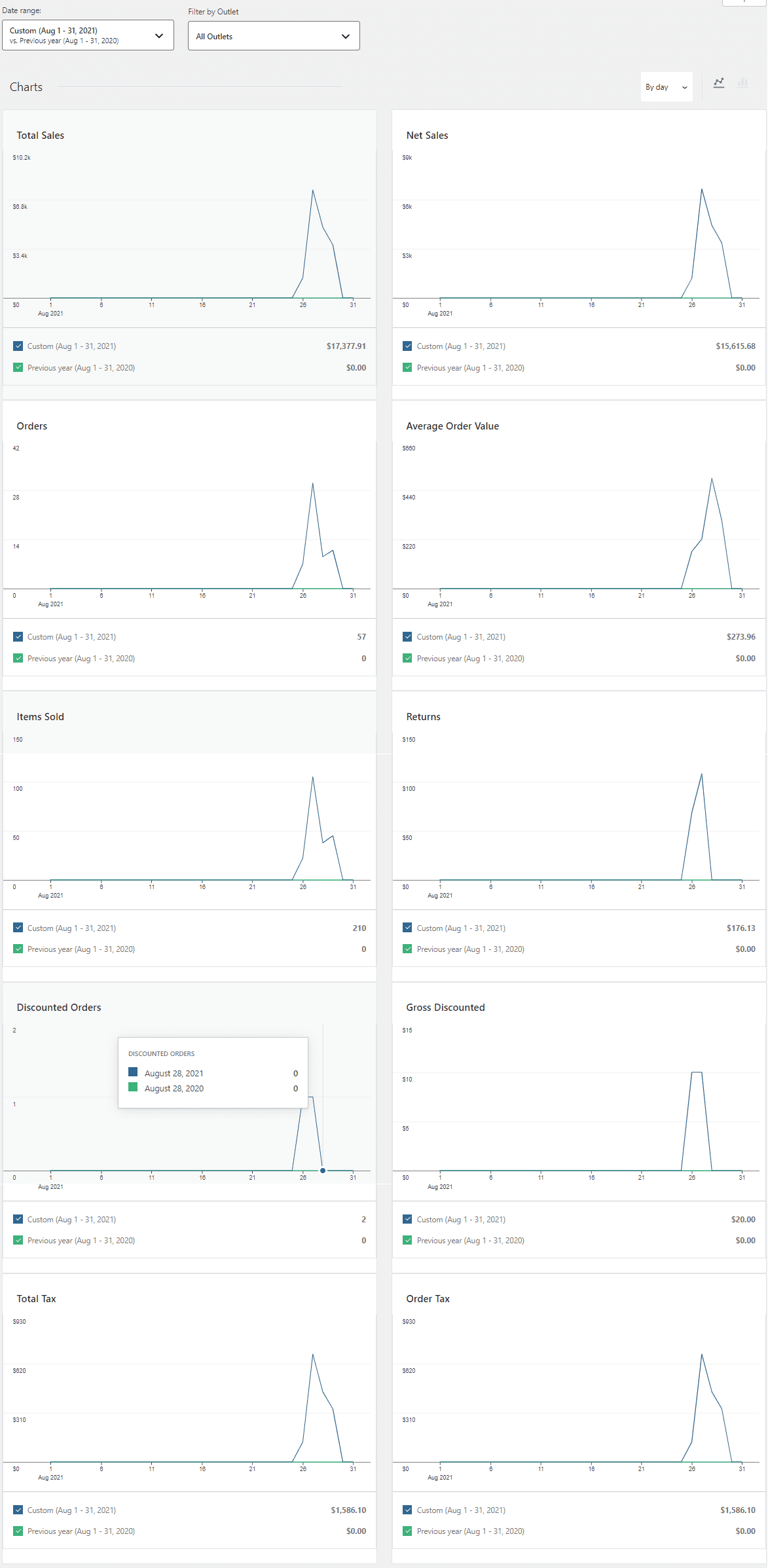
Task: Select the Orders chart title
Action: (x=32, y=426)
